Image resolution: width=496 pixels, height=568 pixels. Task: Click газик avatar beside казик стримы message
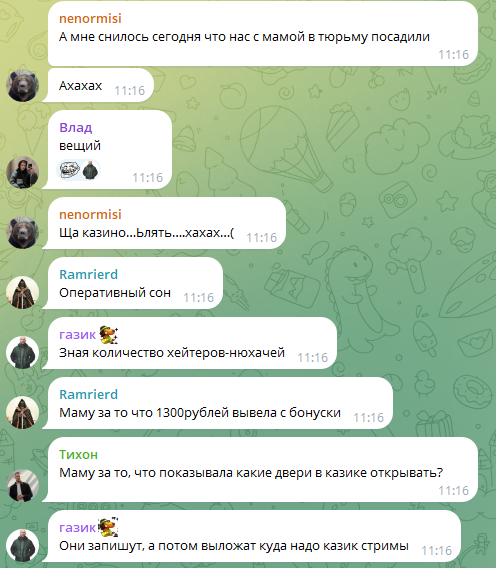coord(22,546)
